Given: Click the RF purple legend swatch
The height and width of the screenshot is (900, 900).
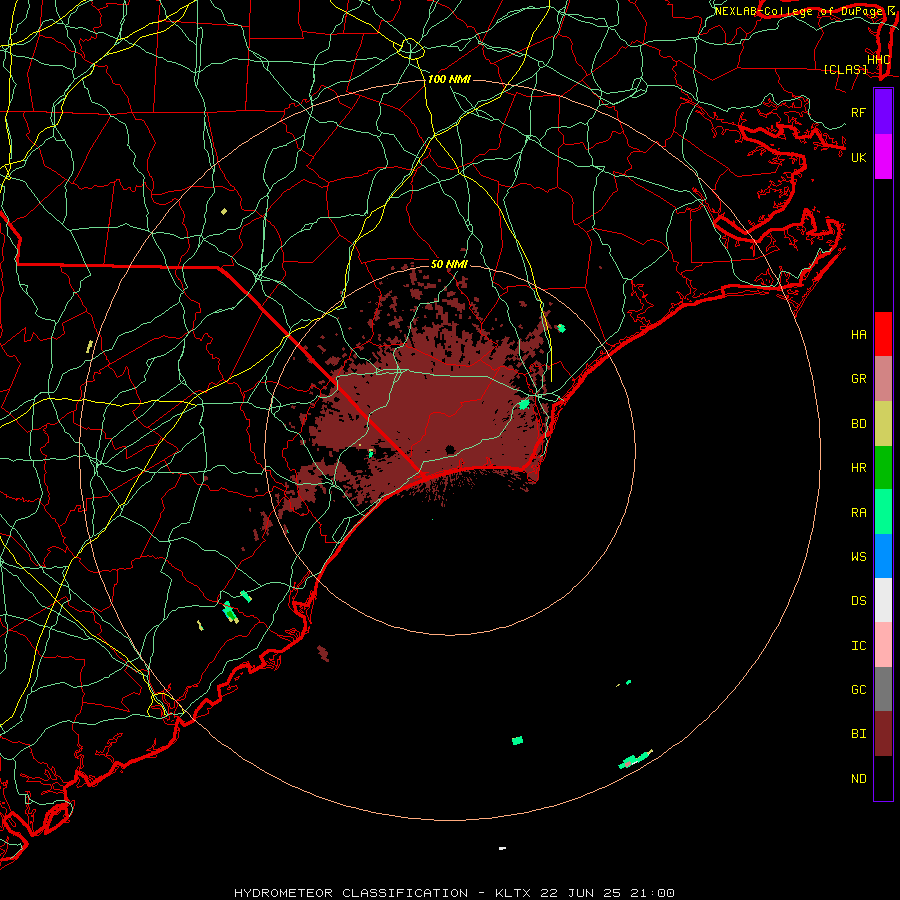Looking at the screenshot, I should pos(883,112).
